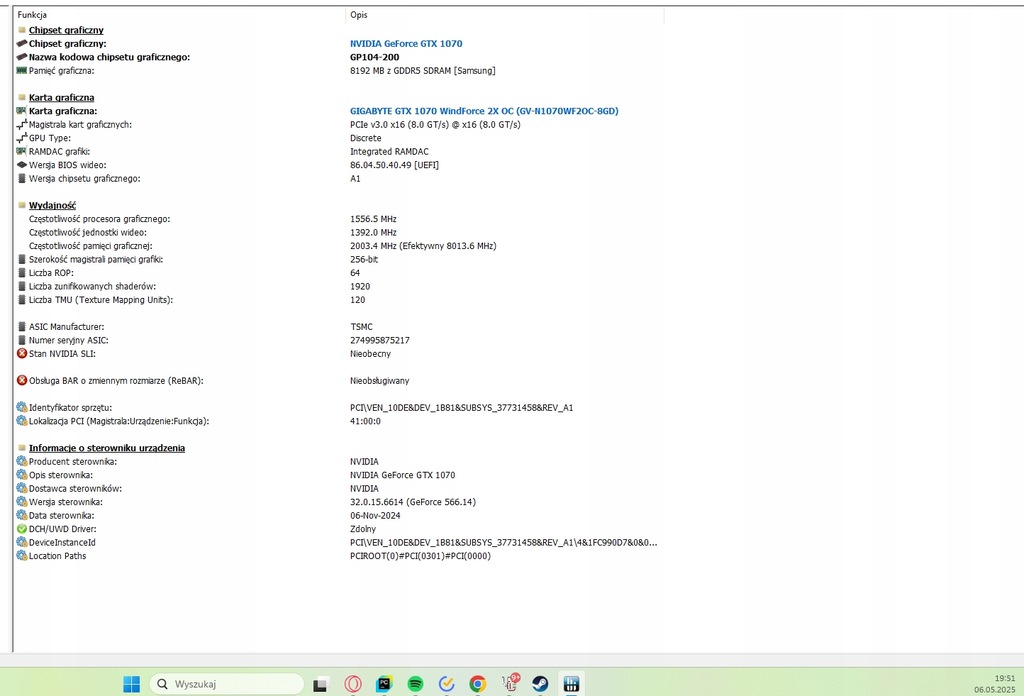Click the chip icon beside Wersja BIOS wideo
The image size is (1024, 696).
pyautogui.click(x=22, y=165)
